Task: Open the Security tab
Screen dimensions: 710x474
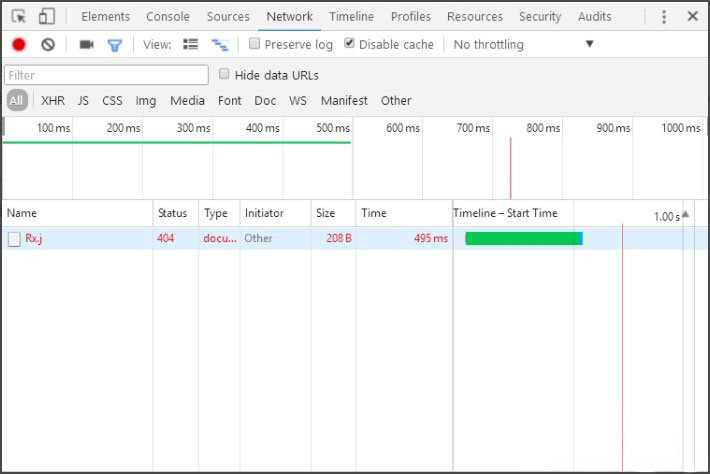Action: click(540, 17)
